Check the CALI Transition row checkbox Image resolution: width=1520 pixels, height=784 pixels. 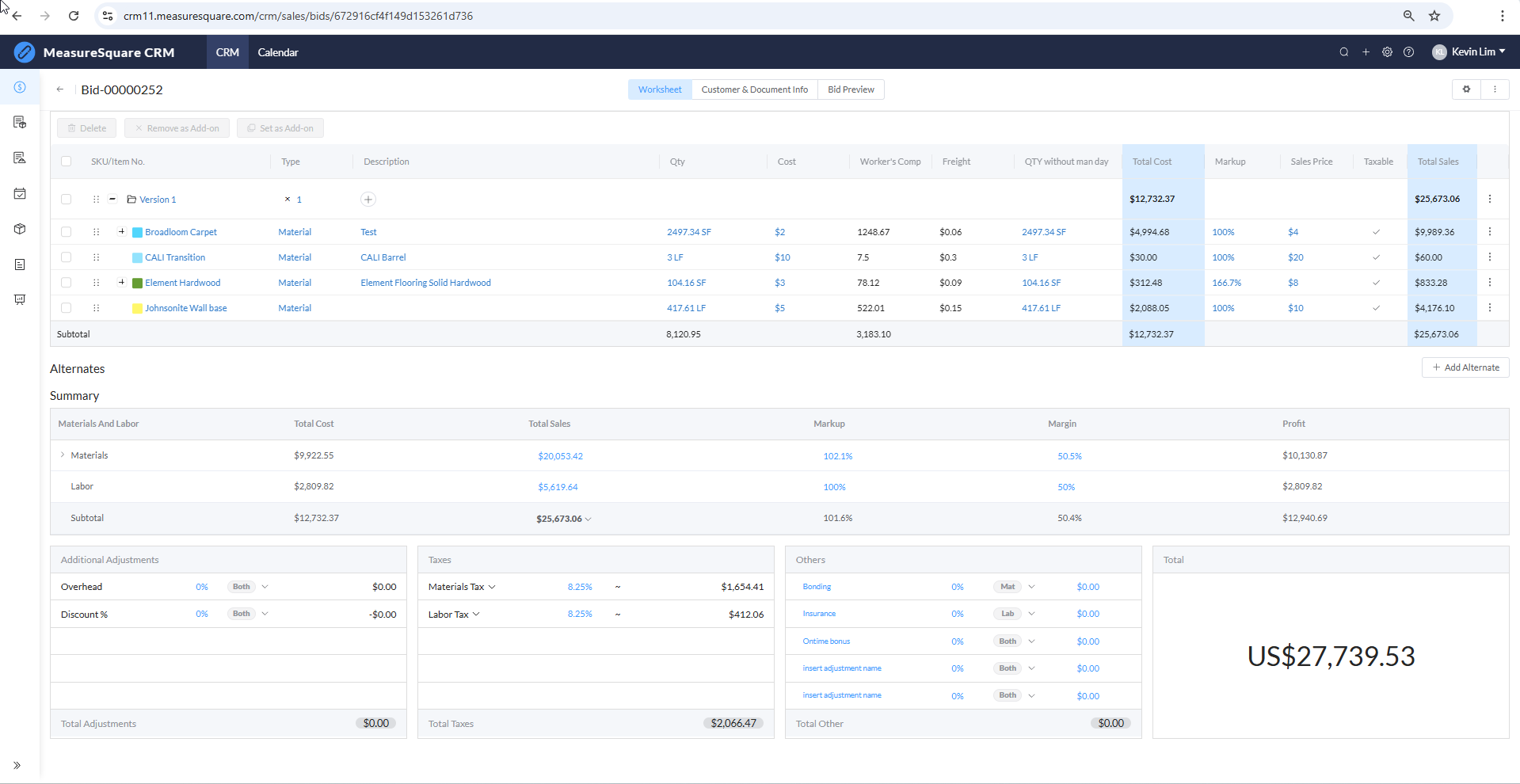click(x=67, y=257)
